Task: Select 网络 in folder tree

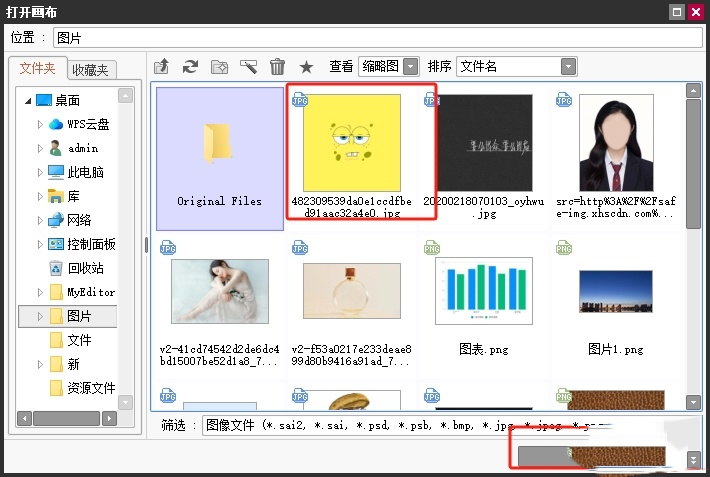Action: (70, 220)
